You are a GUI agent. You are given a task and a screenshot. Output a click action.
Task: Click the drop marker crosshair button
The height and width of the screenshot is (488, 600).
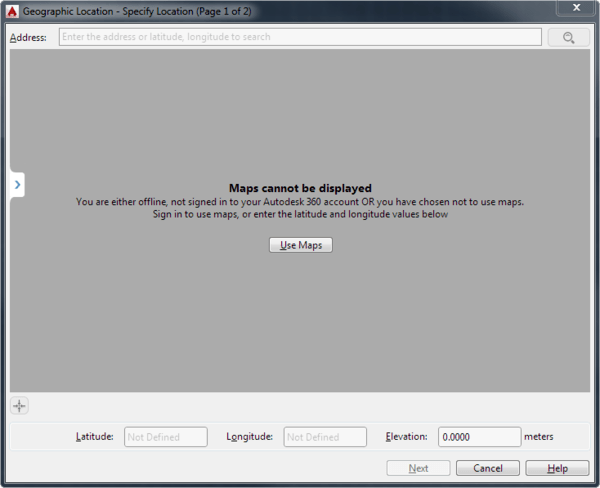tap(19, 406)
